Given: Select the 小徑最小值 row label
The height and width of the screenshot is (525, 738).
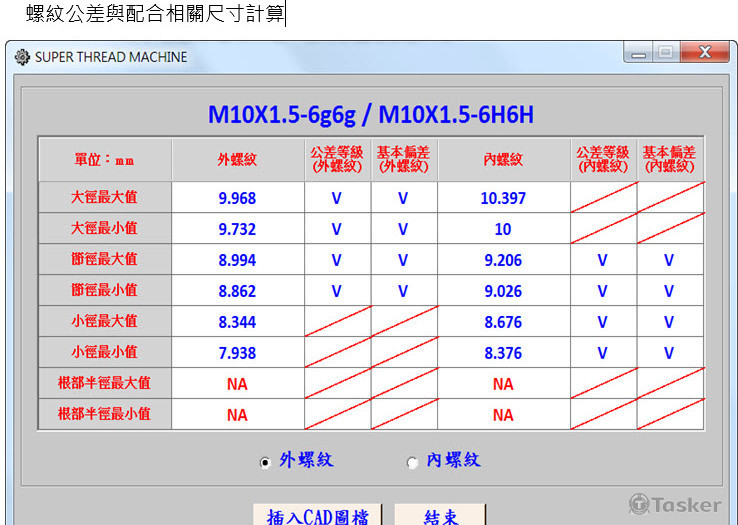Looking at the screenshot, I should [104, 352].
